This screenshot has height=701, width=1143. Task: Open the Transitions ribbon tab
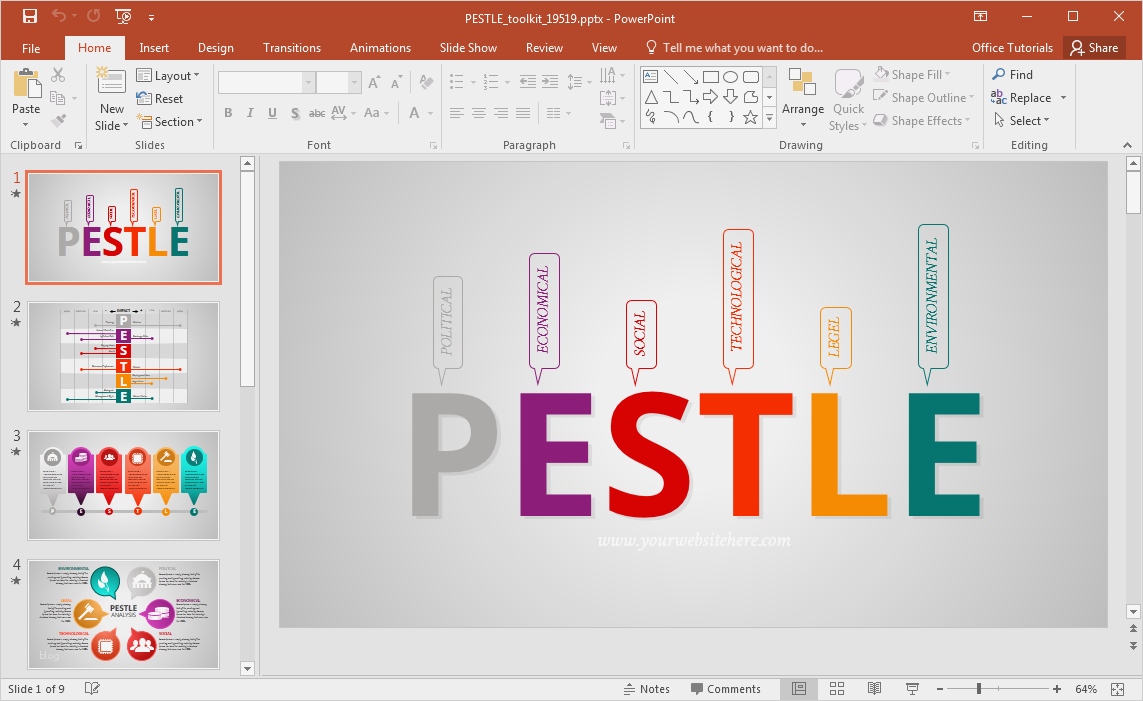coord(291,48)
